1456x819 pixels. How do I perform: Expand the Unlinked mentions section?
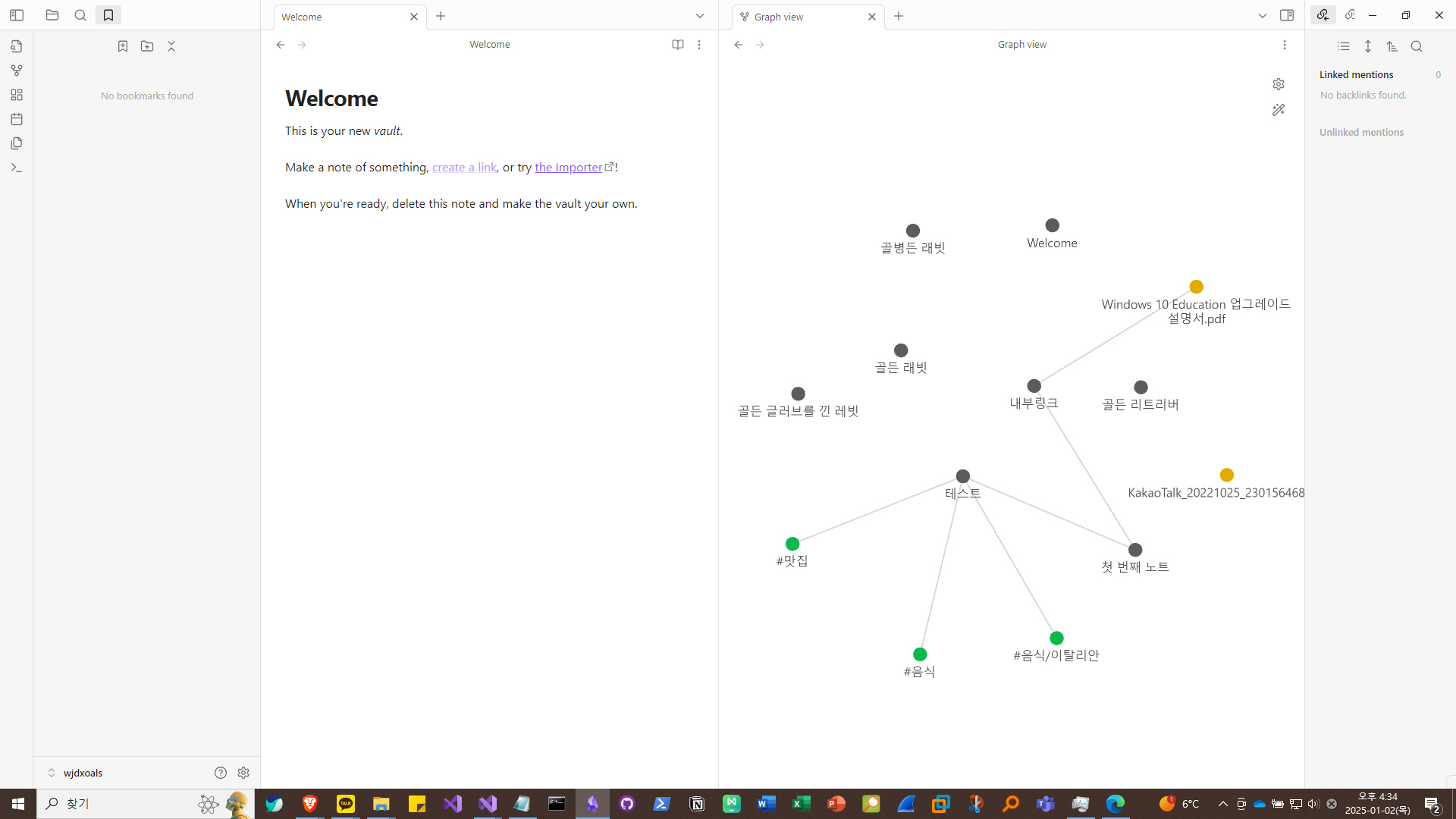click(x=1361, y=132)
